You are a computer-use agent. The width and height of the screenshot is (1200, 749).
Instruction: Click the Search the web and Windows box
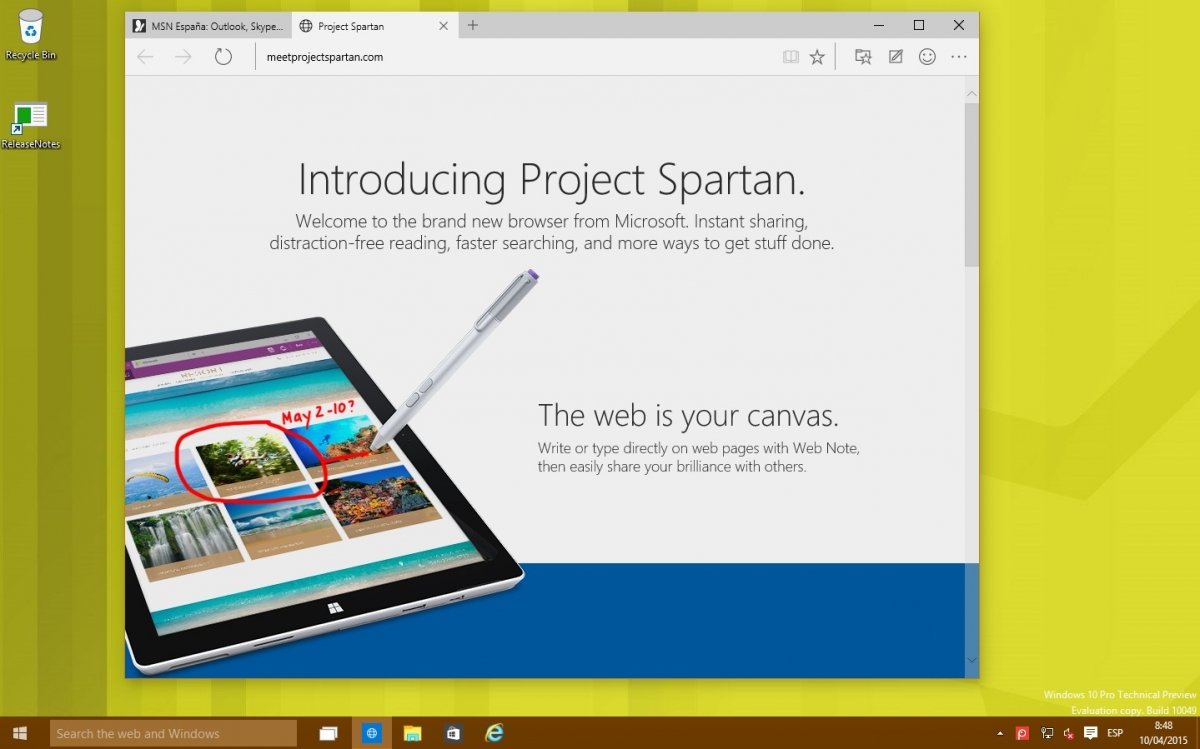[x=173, y=733]
